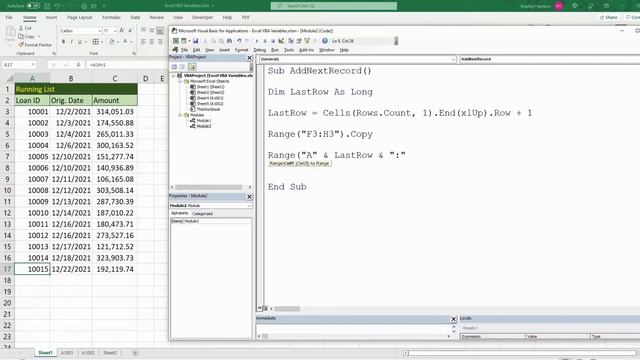Click the Excel Cut scissors icon
640x360 pixels.
click(21, 28)
